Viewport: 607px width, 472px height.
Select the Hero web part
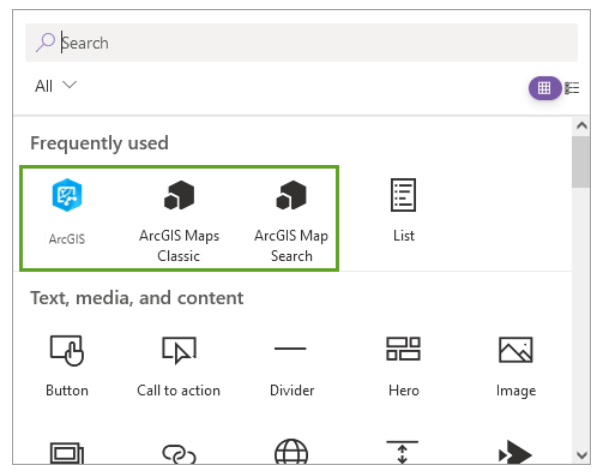[403, 366]
